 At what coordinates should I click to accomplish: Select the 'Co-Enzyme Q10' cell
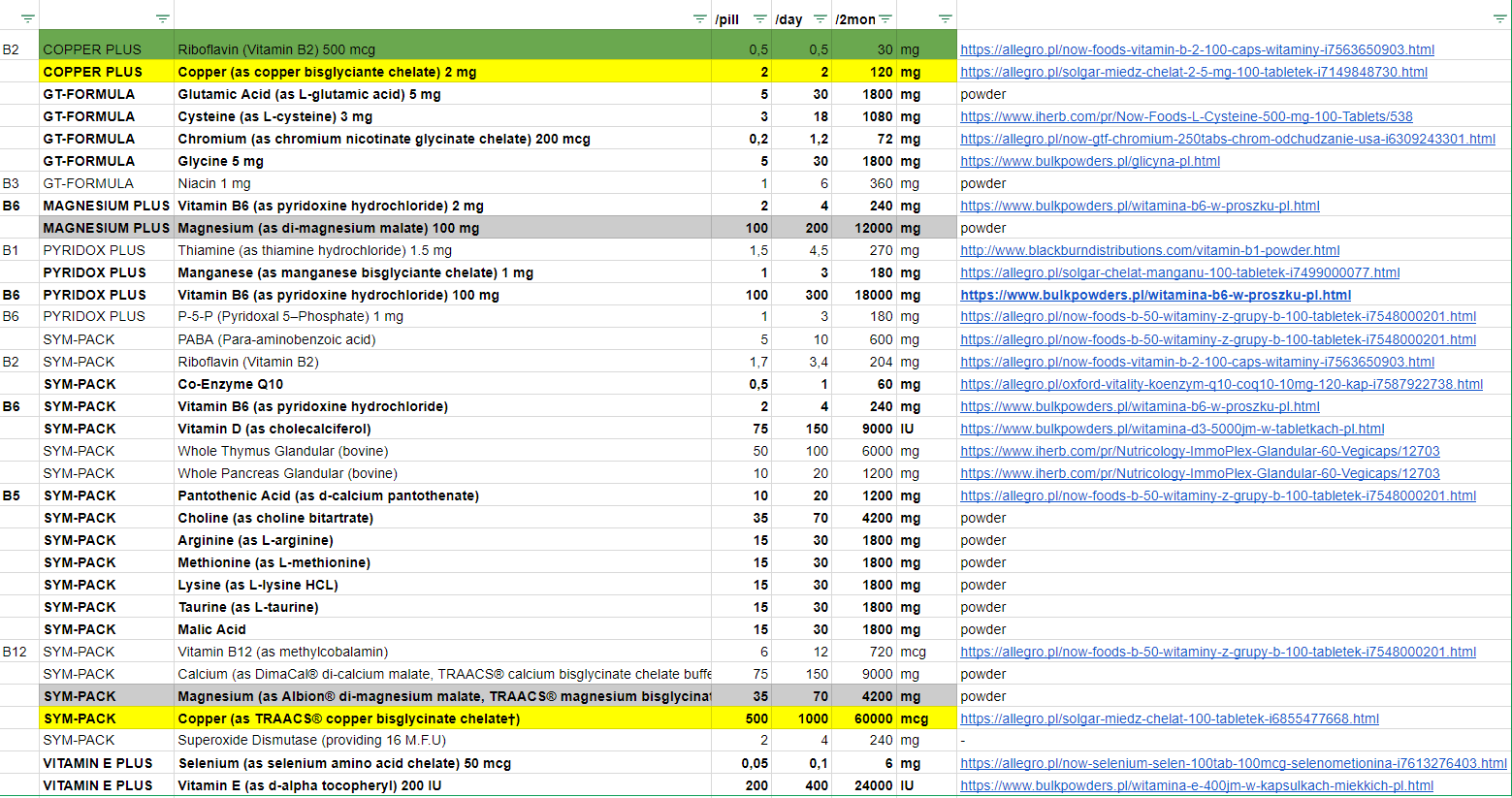click(442, 384)
